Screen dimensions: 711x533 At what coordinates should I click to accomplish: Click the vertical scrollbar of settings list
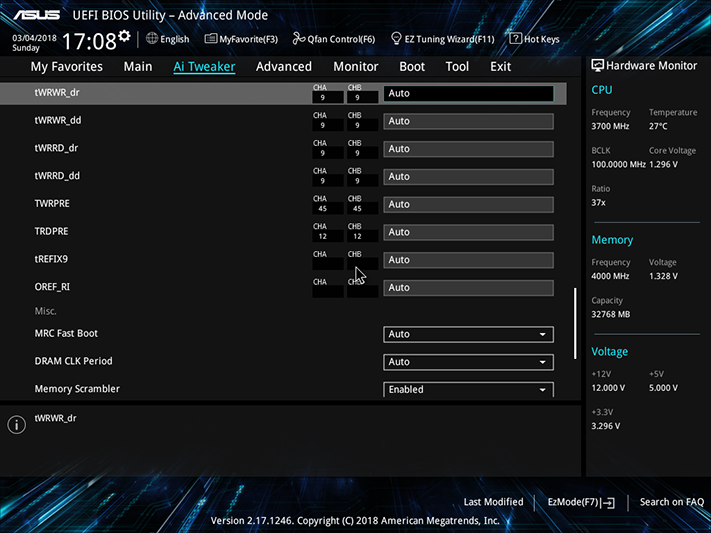coord(575,323)
